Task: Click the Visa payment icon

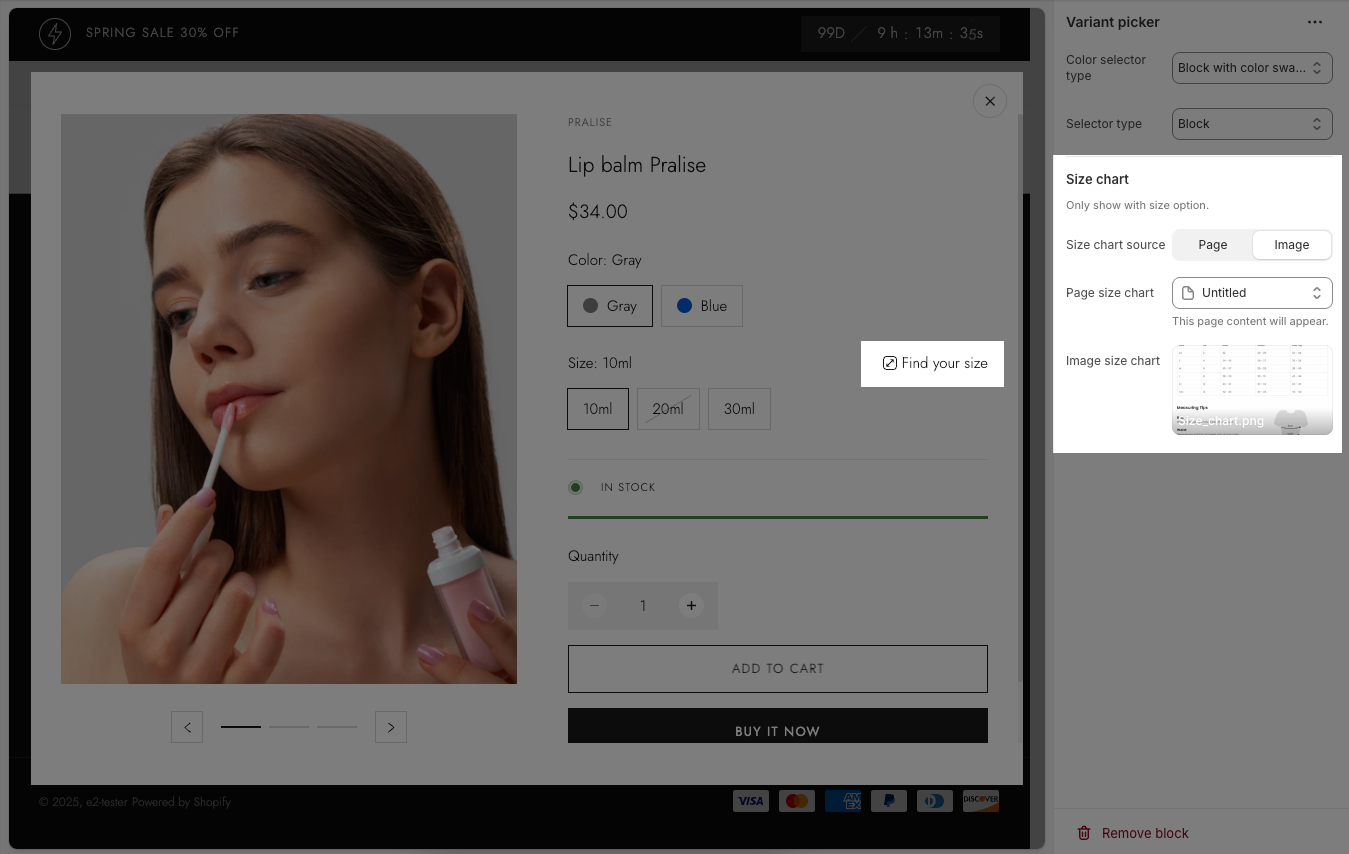Action: (x=750, y=801)
